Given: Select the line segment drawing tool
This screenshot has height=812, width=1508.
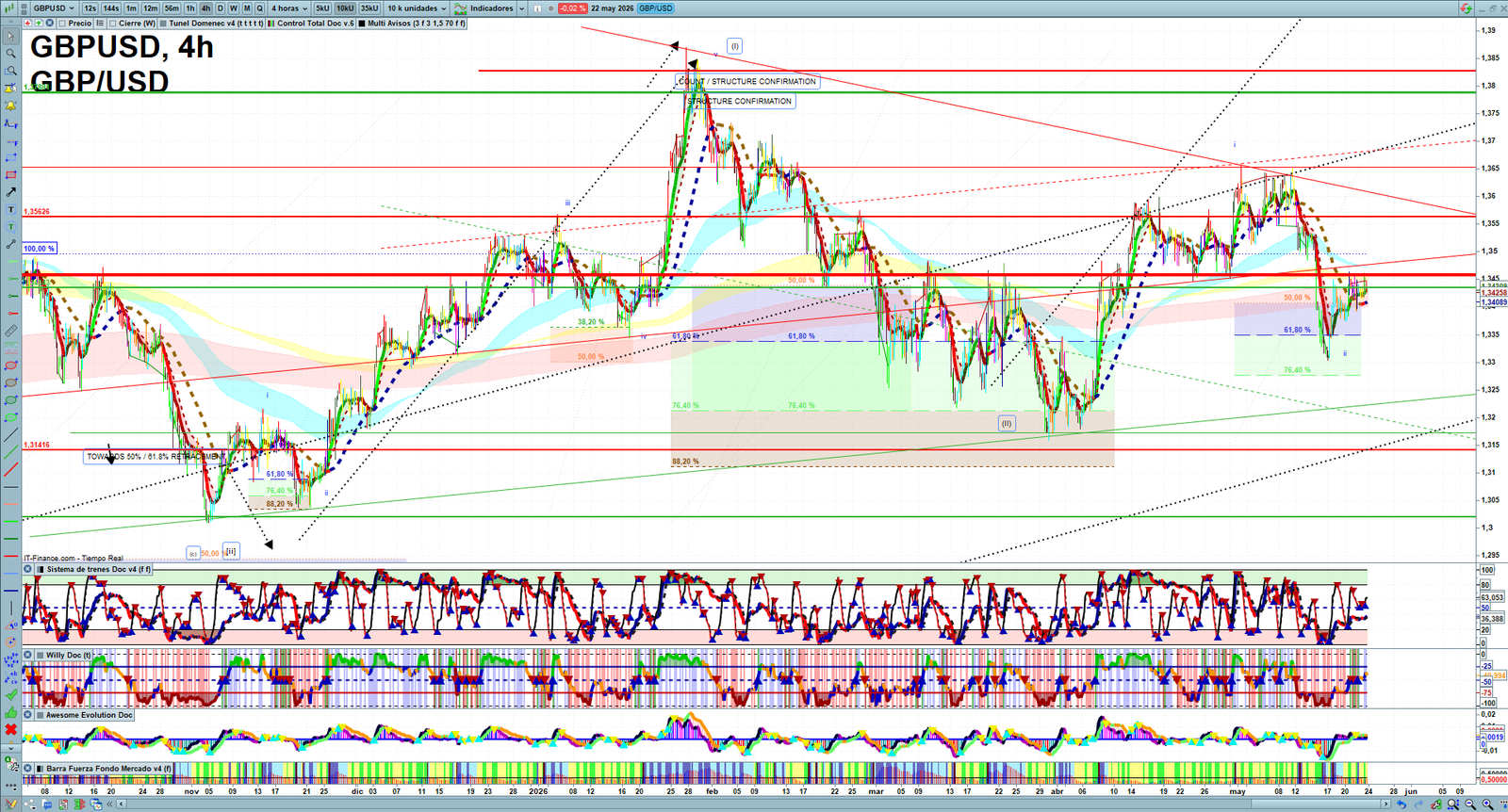Looking at the screenshot, I should (x=11, y=244).
